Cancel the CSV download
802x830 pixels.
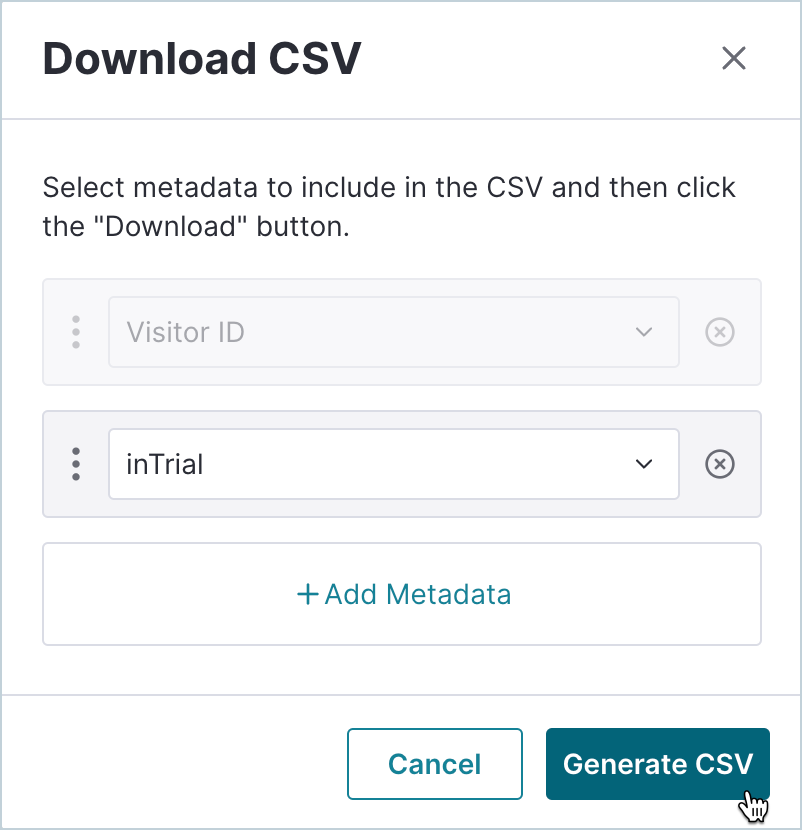(x=434, y=764)
